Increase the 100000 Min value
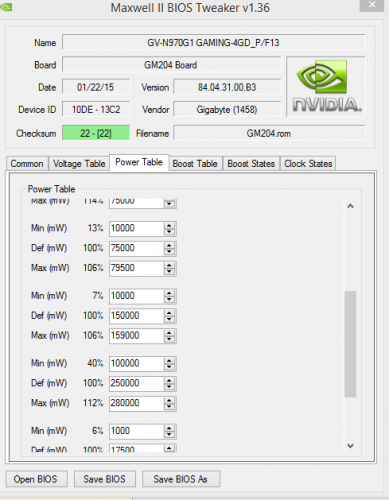 [169, 361]
